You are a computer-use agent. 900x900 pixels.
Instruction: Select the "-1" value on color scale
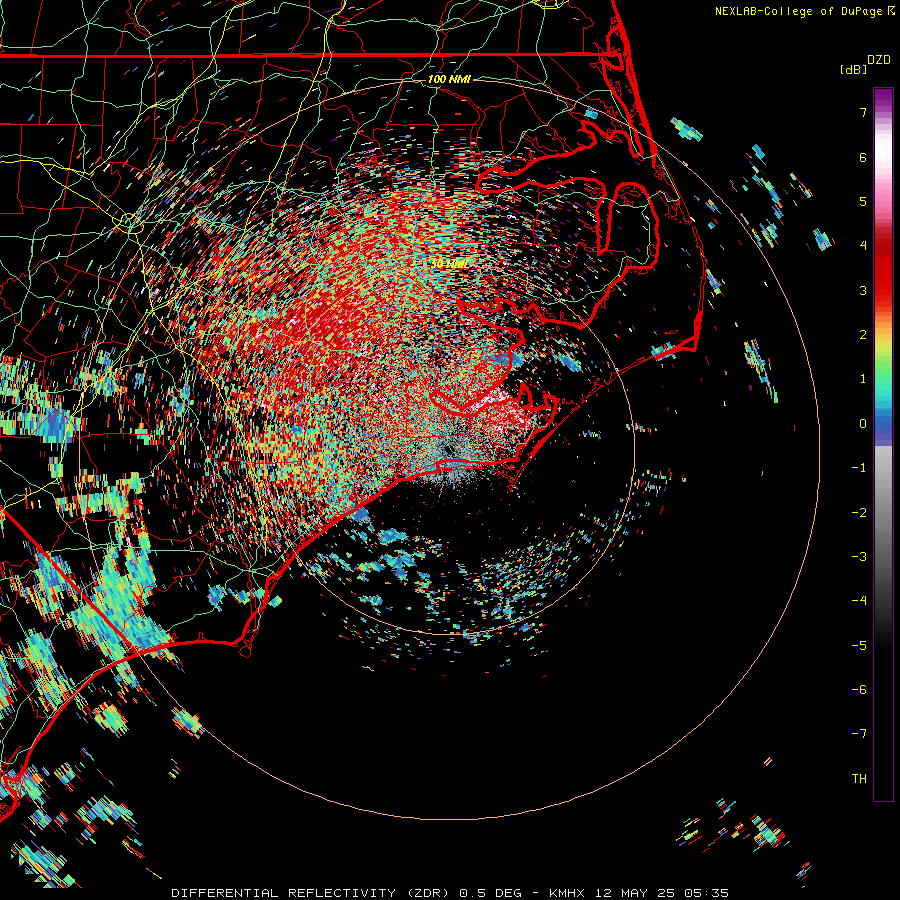[859, 468]
